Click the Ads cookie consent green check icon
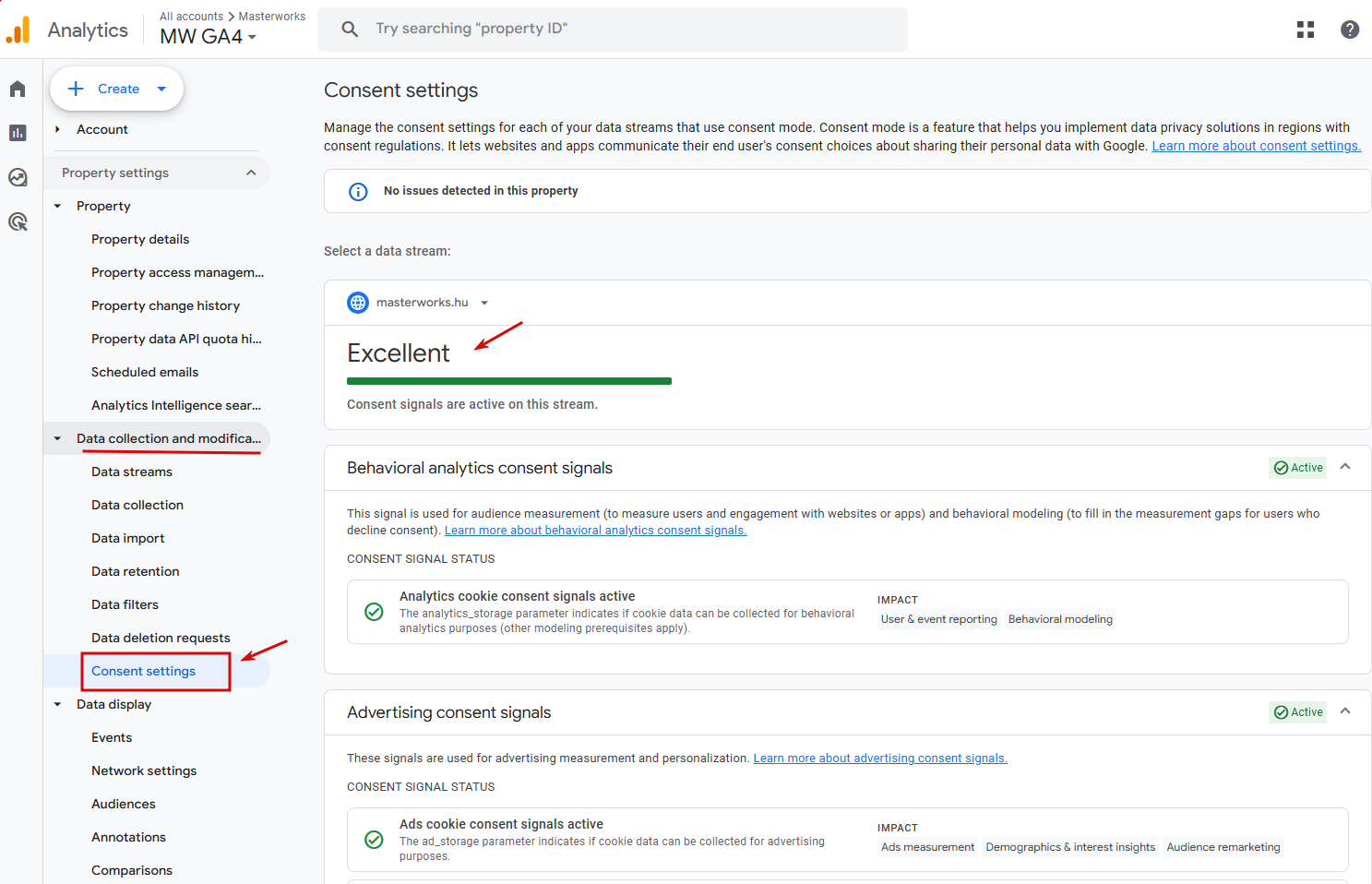Image resolution: width=1372 pixels, height=884 pixels. click(x=374, y=840)
